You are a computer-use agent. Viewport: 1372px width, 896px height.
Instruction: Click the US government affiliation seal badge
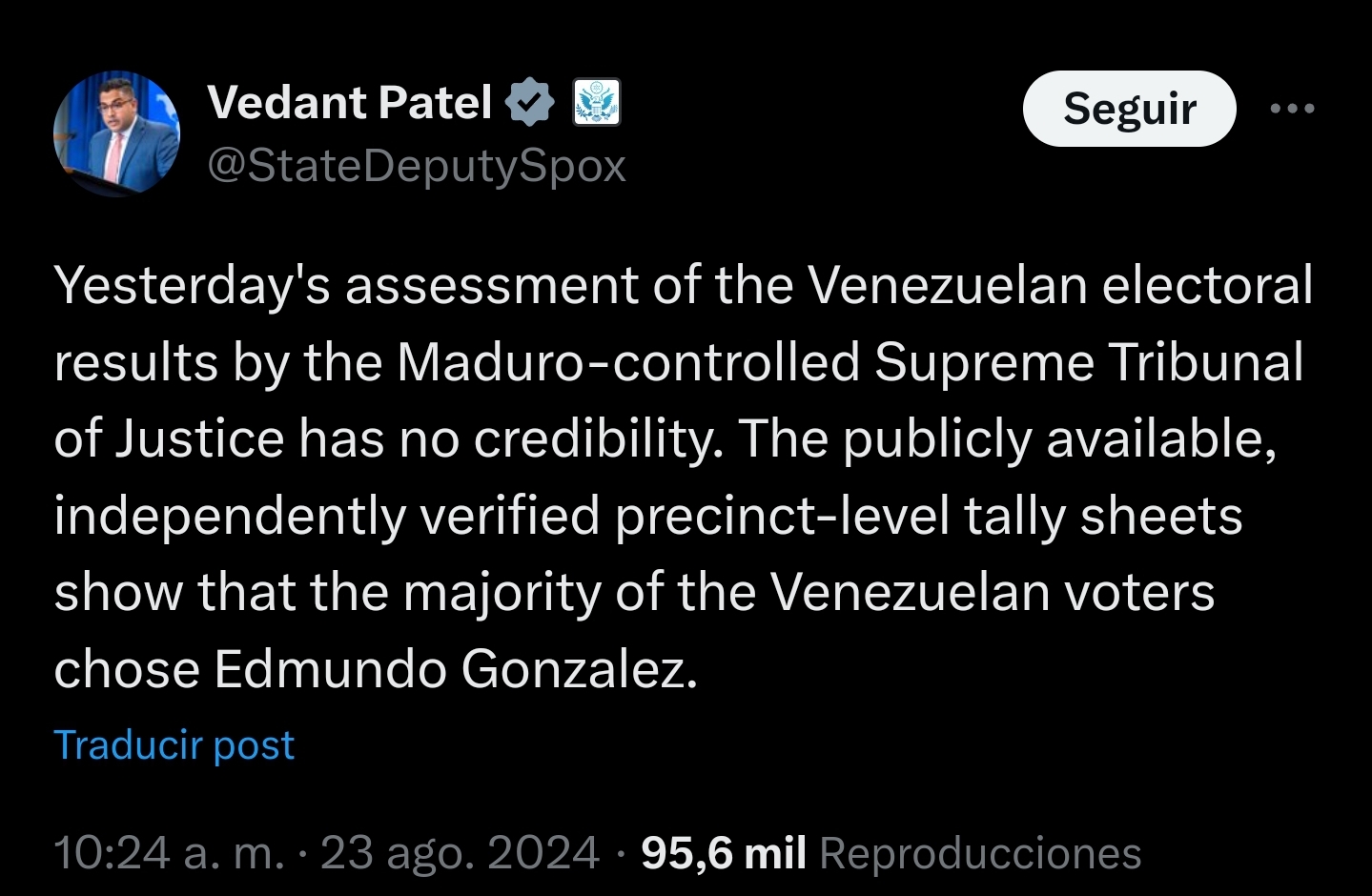597,103
